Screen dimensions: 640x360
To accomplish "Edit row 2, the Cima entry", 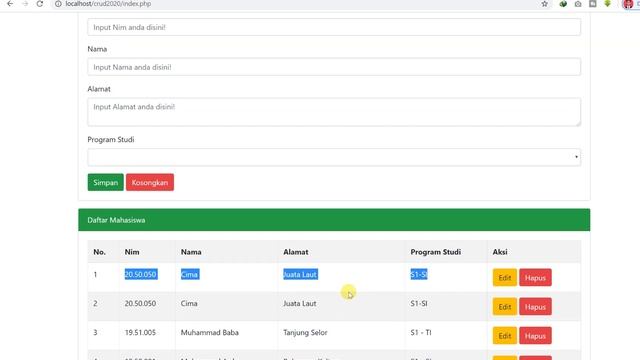I will click(504, 307).
